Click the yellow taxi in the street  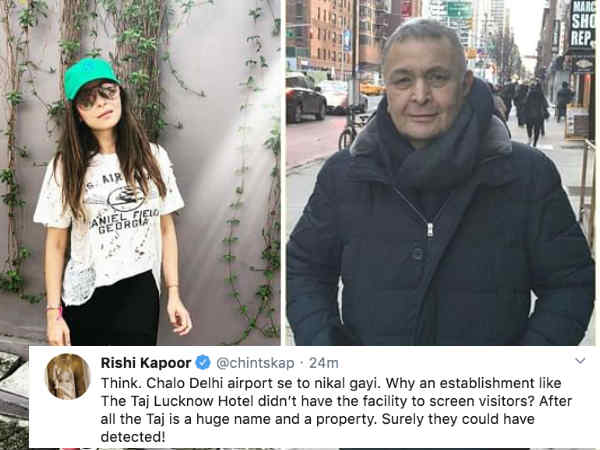[x=371, y=88]
